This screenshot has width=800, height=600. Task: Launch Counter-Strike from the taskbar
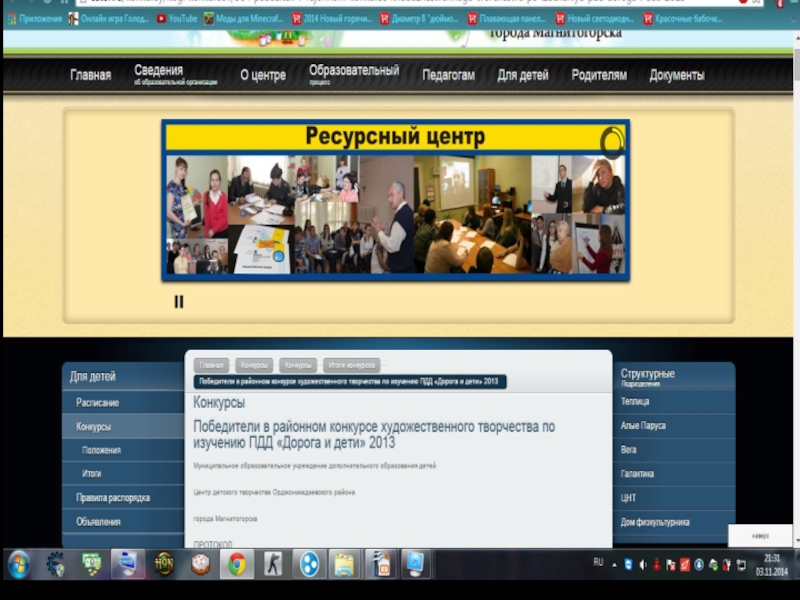[273, 565]
